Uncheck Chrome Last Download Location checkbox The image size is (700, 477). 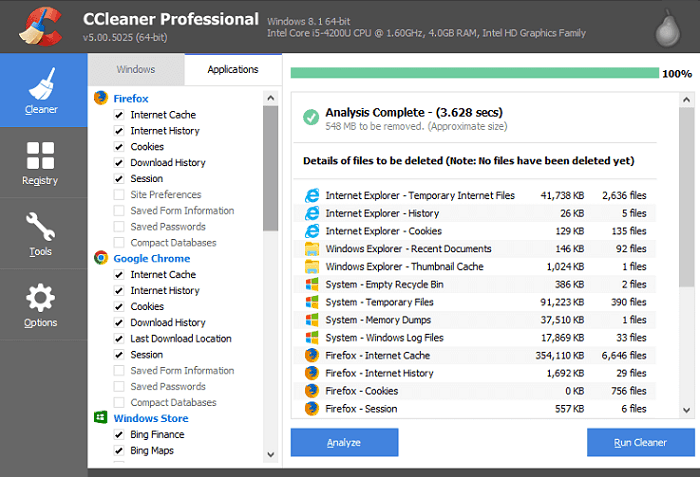click(x=119, y=339)
